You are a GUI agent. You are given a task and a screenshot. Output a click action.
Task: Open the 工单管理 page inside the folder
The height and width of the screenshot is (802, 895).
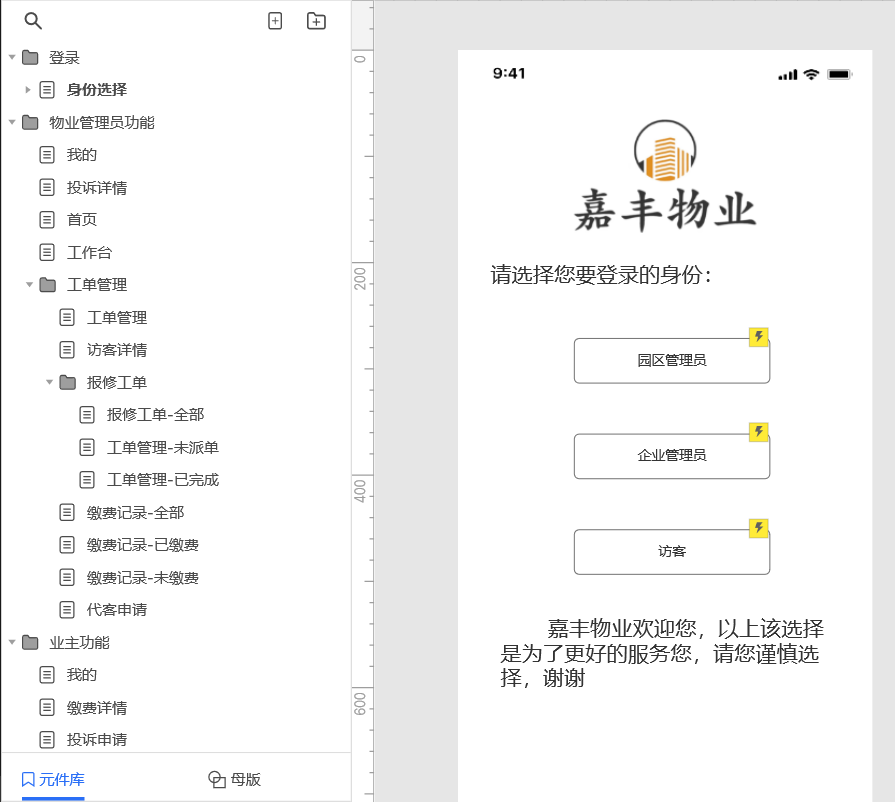point(116,317)
